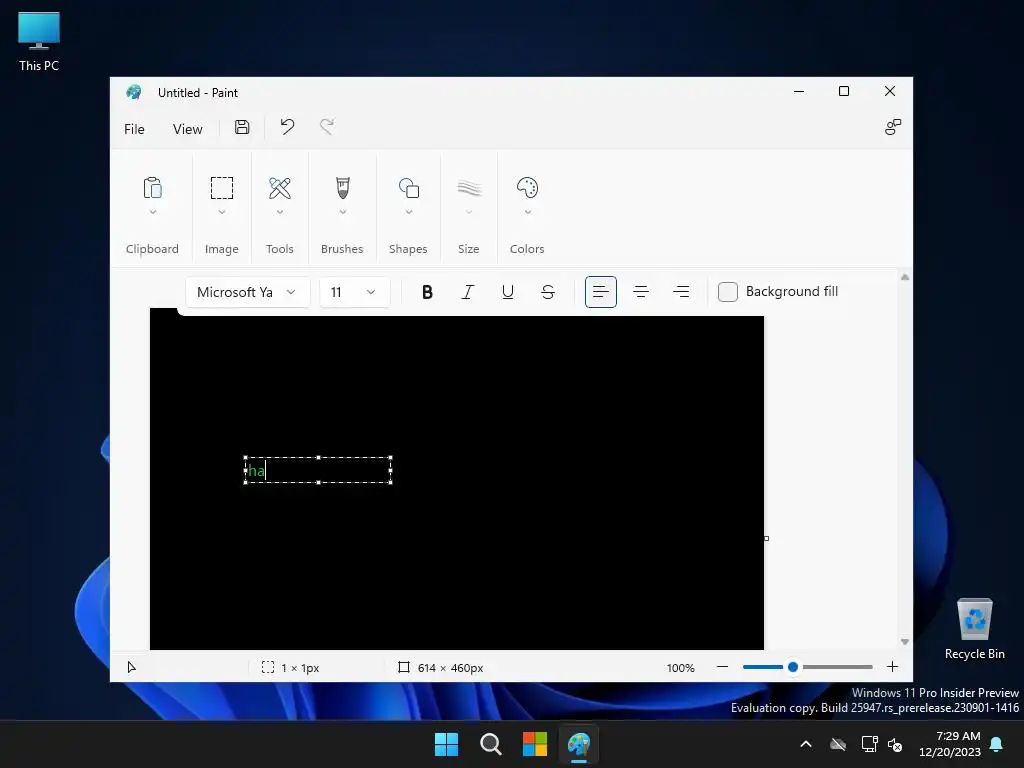Select left text alignment
Viewport: 1024px width, 768px height.
[601, 292]
